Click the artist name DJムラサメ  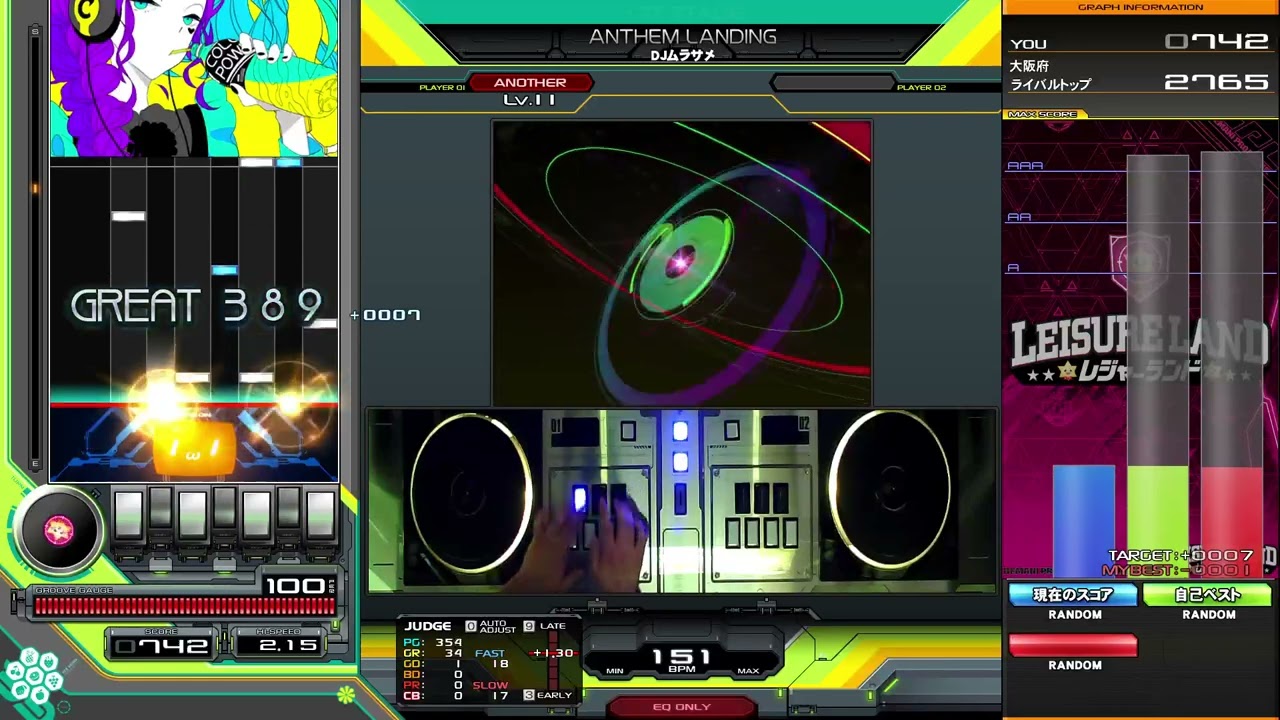[683, 56]
